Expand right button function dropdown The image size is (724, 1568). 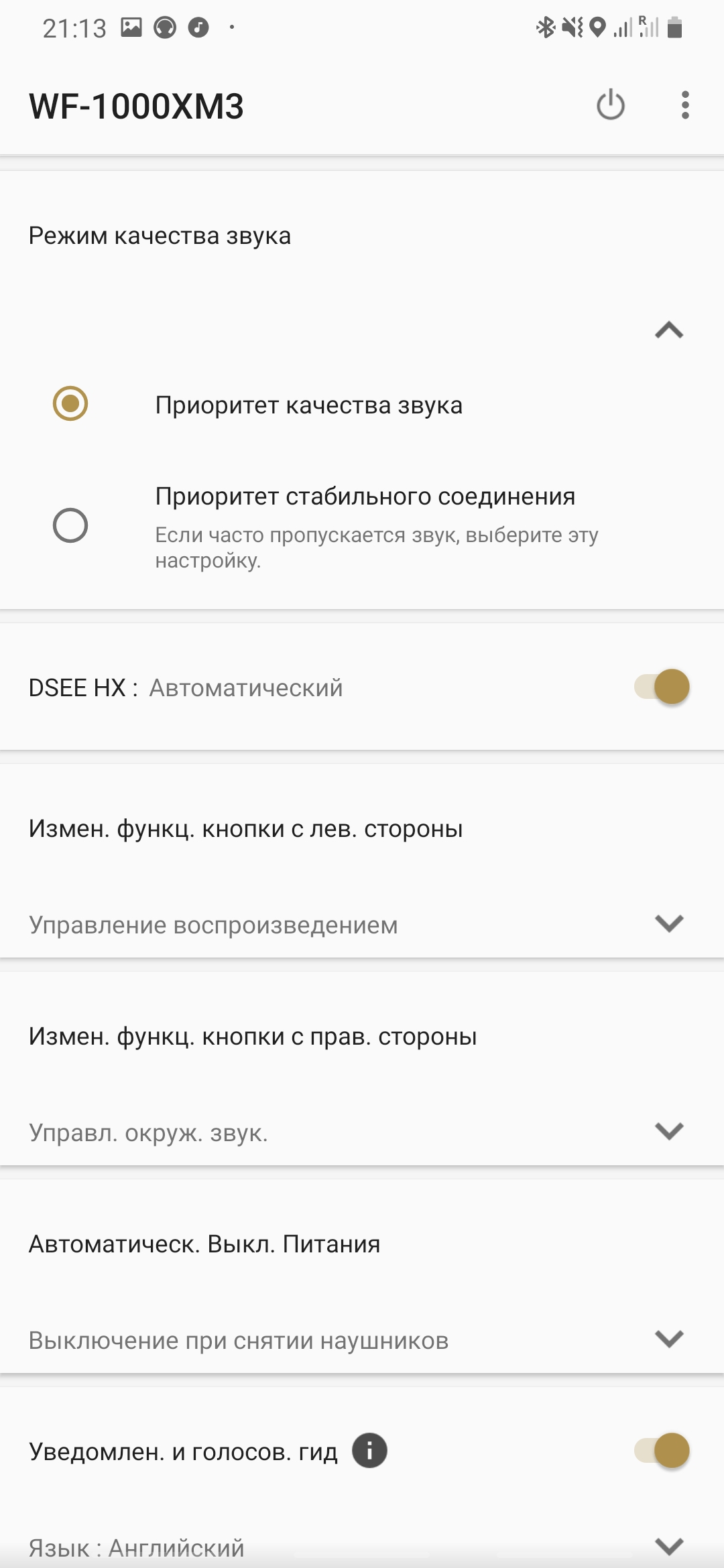[x=669, y=1131]
